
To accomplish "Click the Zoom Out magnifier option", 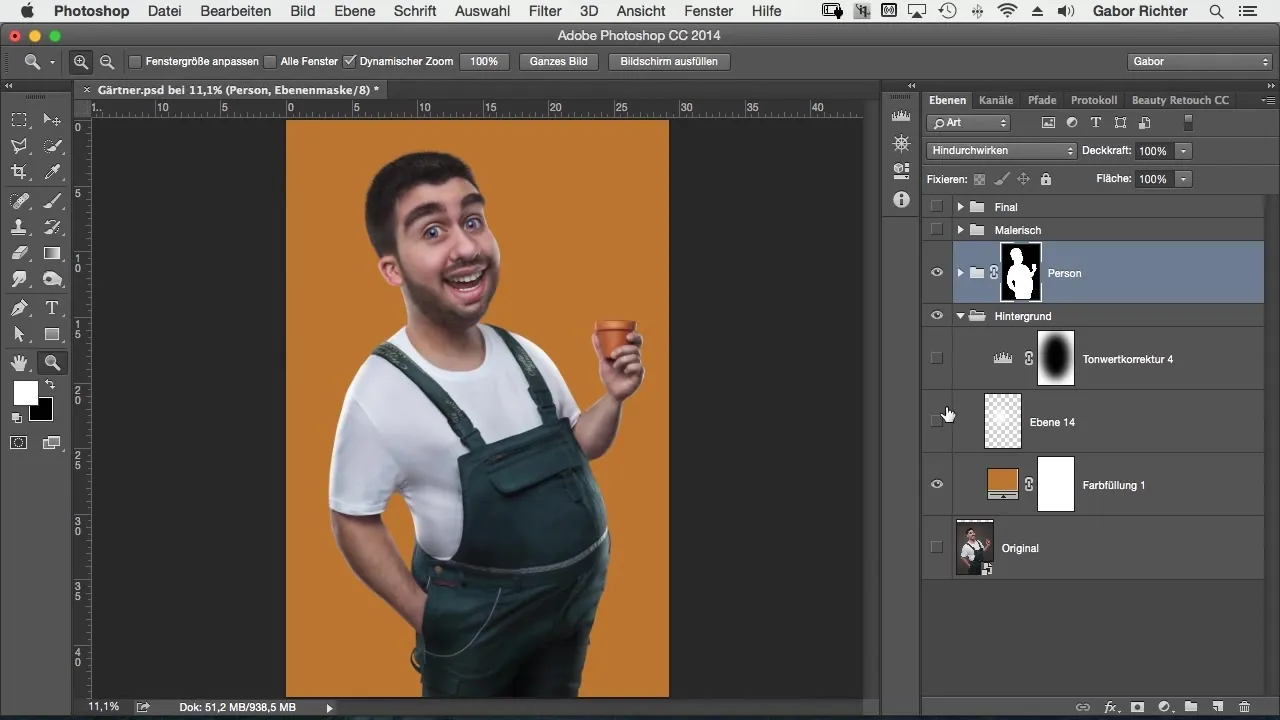I will (106, 61).
